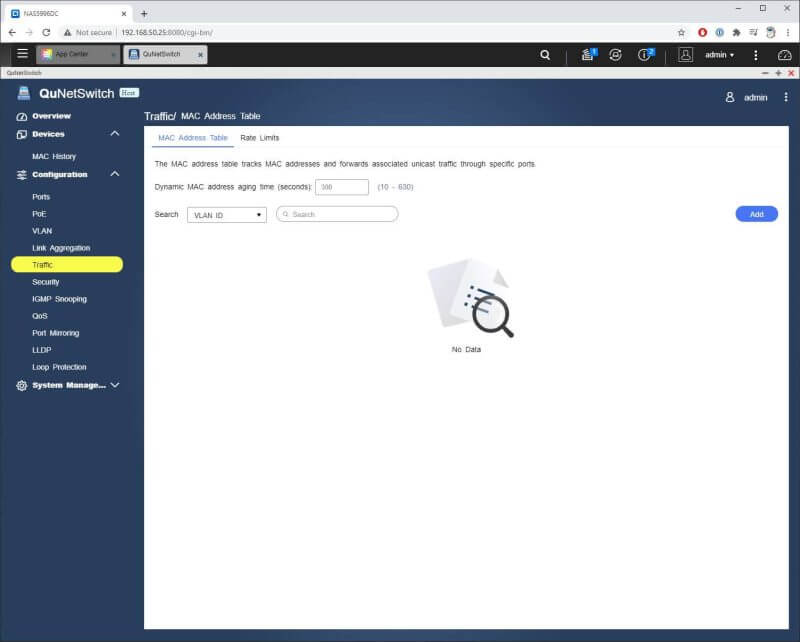This screenshot has width=800, height=642.
Task: Open the QoS page
Action: (39, 316)
